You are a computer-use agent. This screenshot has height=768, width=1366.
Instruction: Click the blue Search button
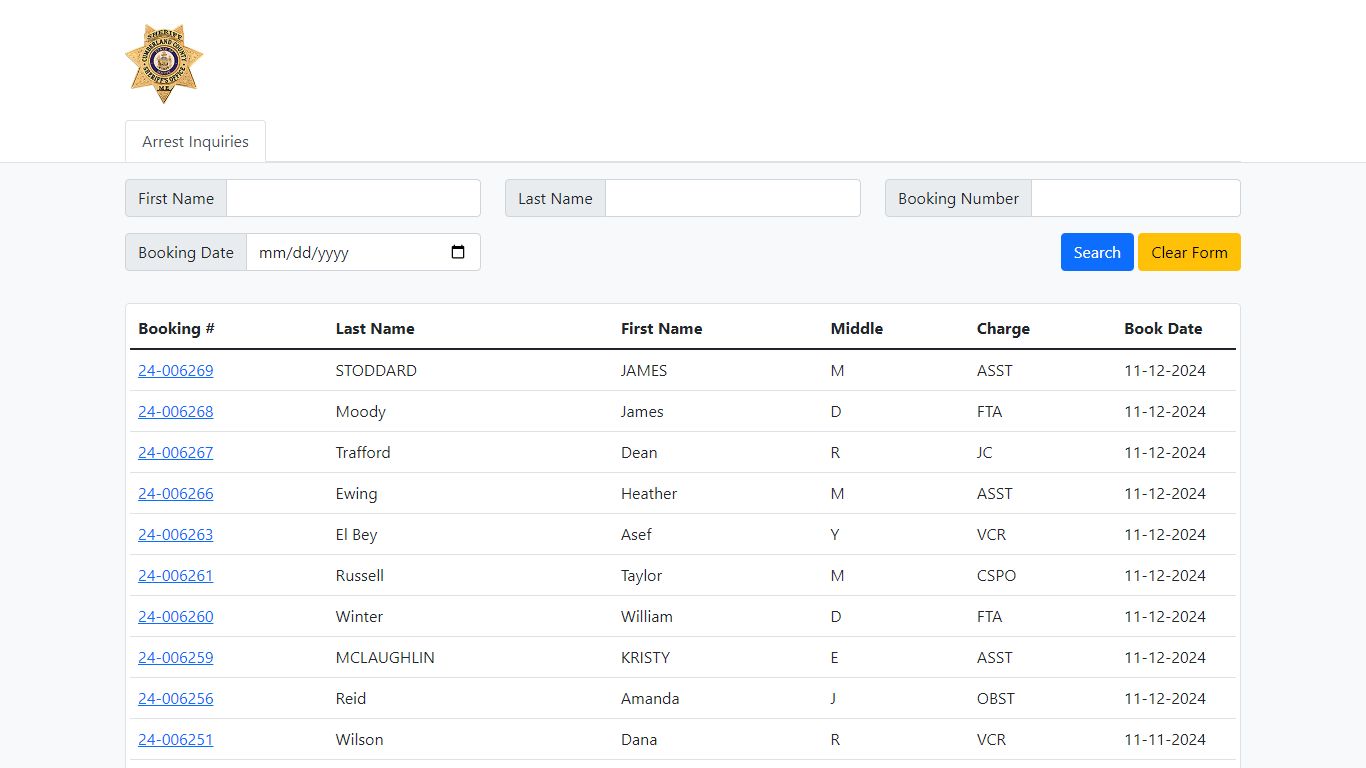(x=1097, y=252)
